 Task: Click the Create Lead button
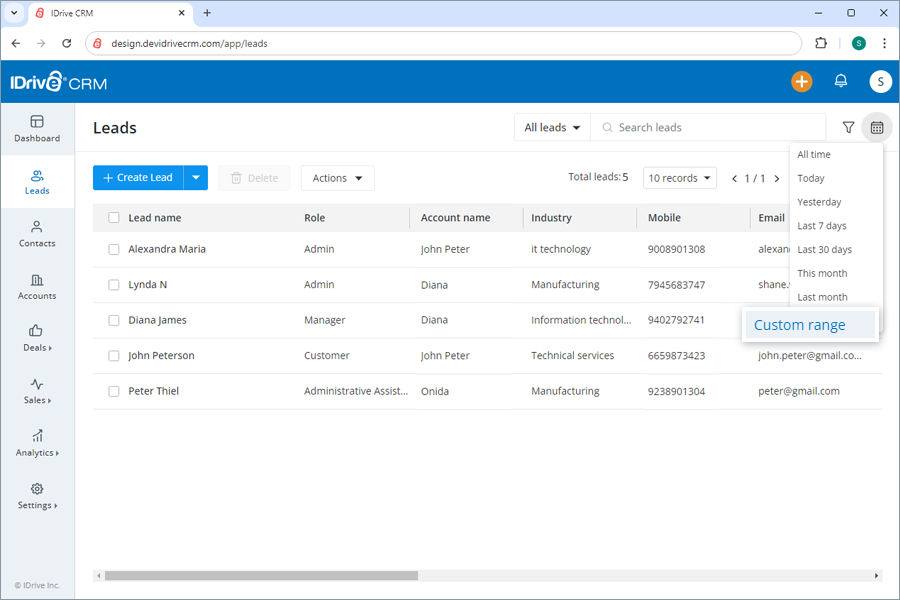(x=138, y=177)
